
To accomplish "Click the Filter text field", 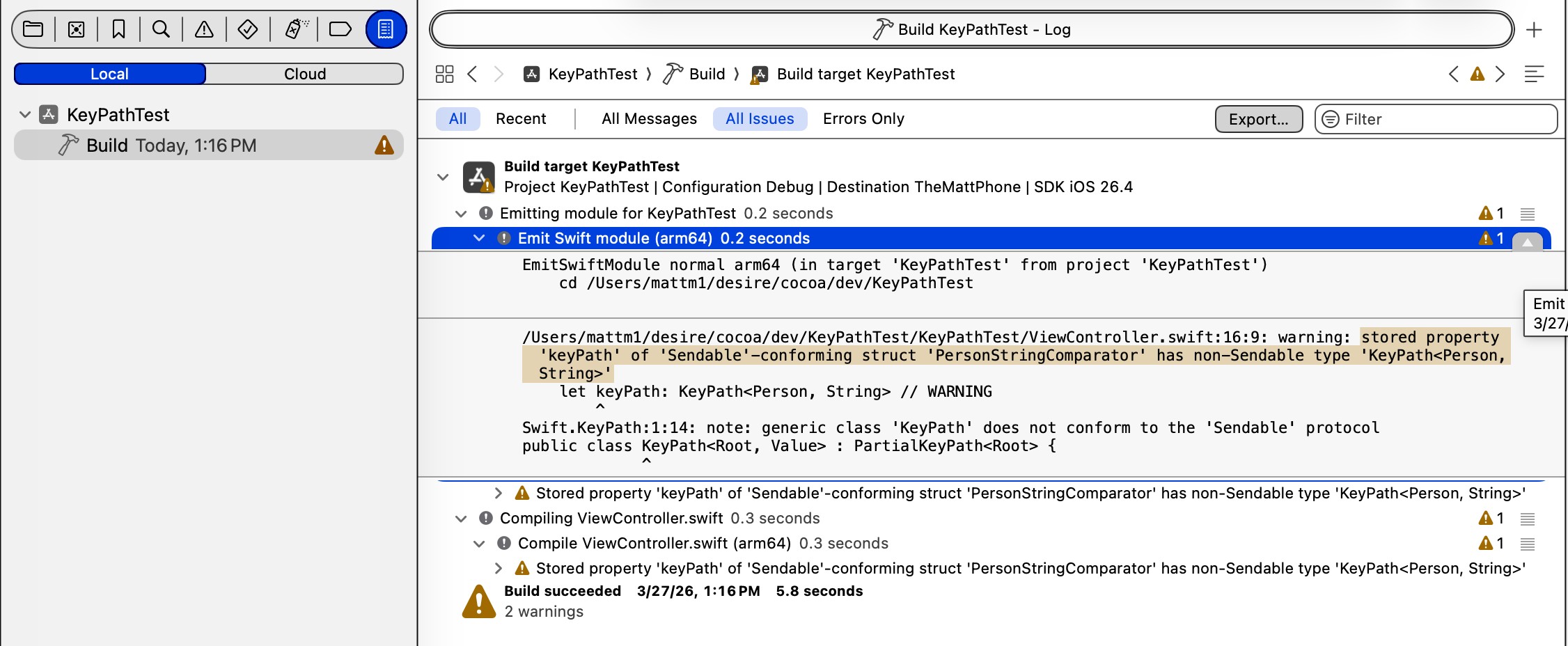I will (x=1436, y=119).
